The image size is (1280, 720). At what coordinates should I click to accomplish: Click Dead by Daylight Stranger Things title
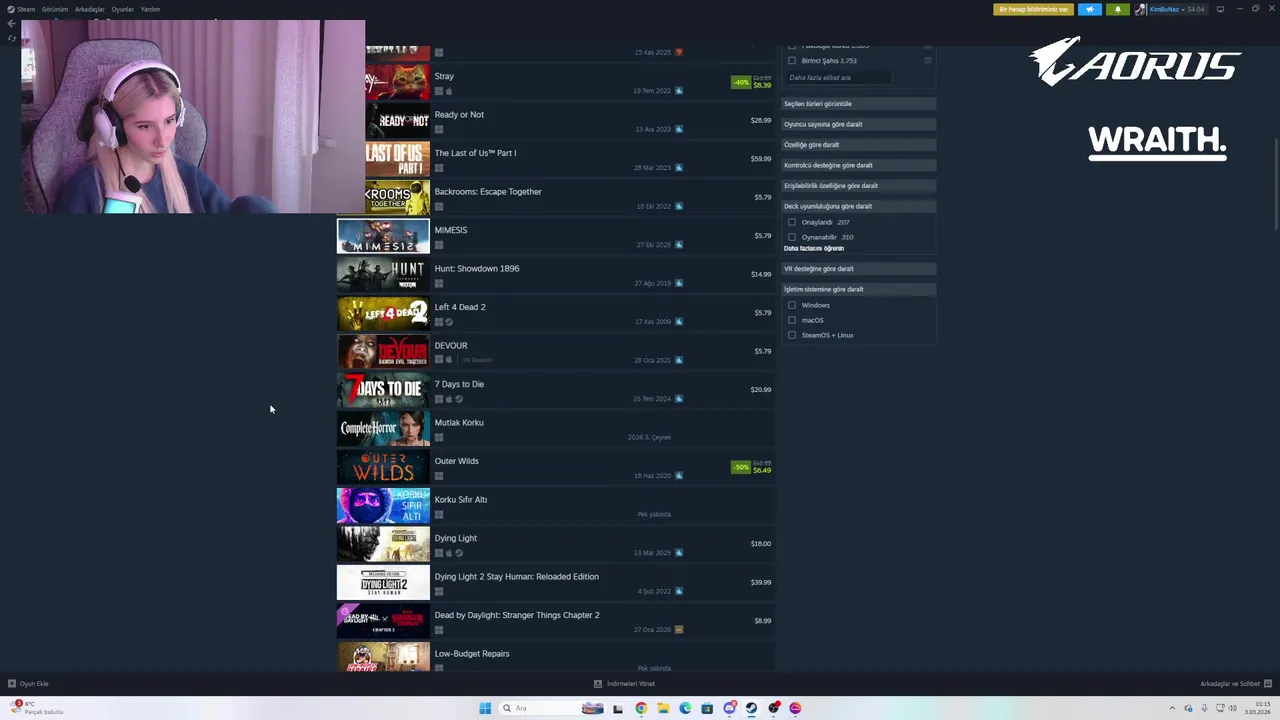click(x=517, y=615)
